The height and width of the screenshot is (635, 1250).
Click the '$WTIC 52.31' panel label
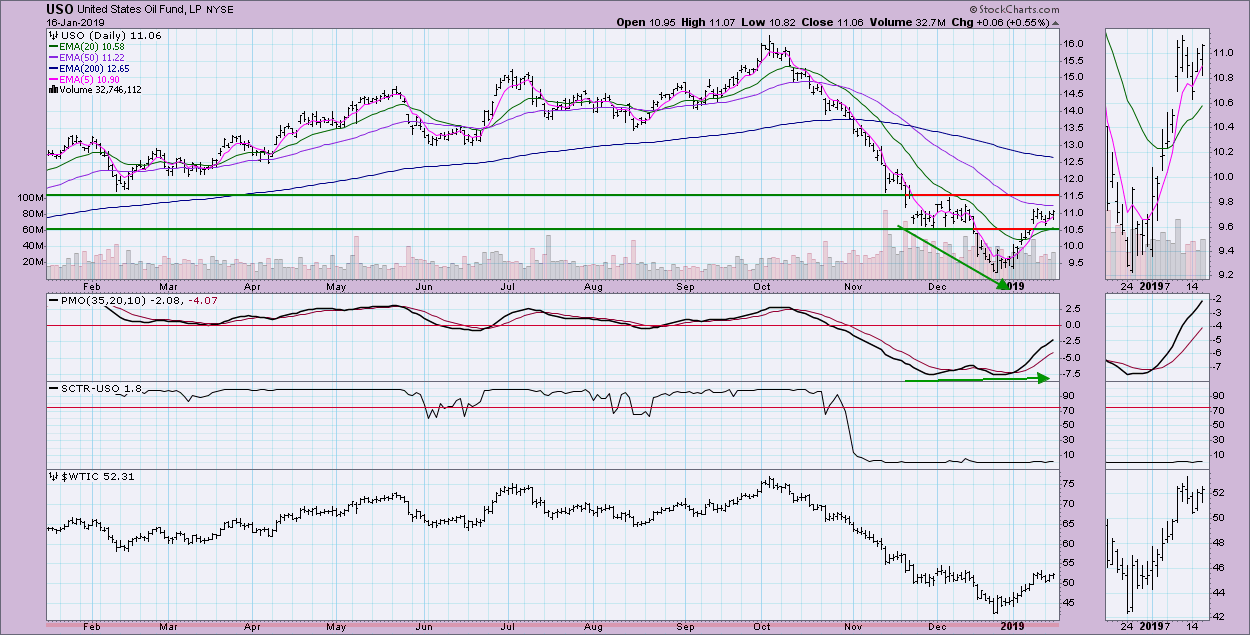97,477
